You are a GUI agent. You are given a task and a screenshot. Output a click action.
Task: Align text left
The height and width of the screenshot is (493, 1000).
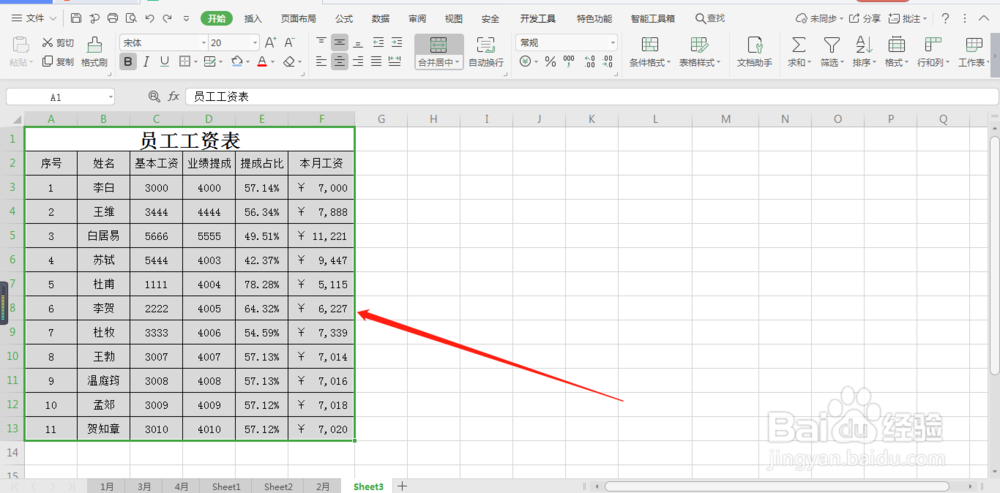321,62
